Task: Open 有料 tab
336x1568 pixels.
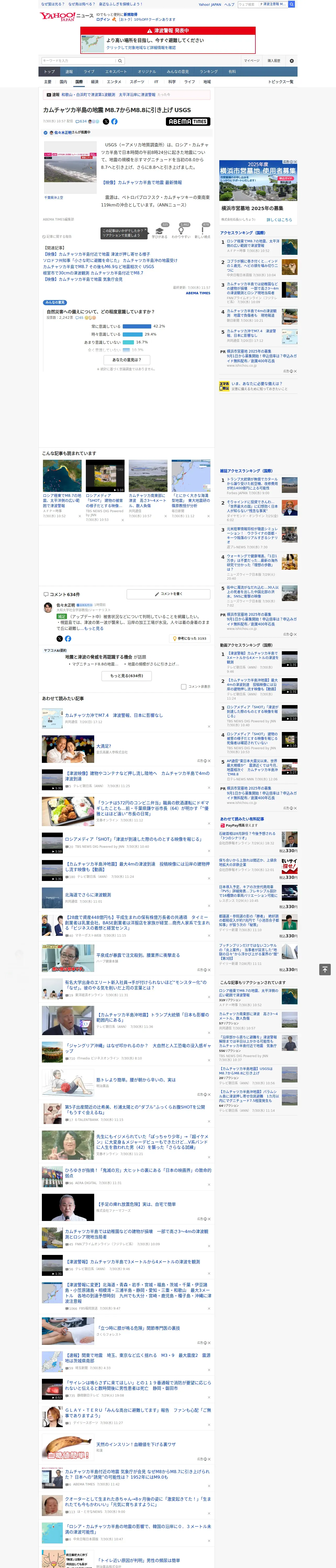Action: tap(232, 71)
